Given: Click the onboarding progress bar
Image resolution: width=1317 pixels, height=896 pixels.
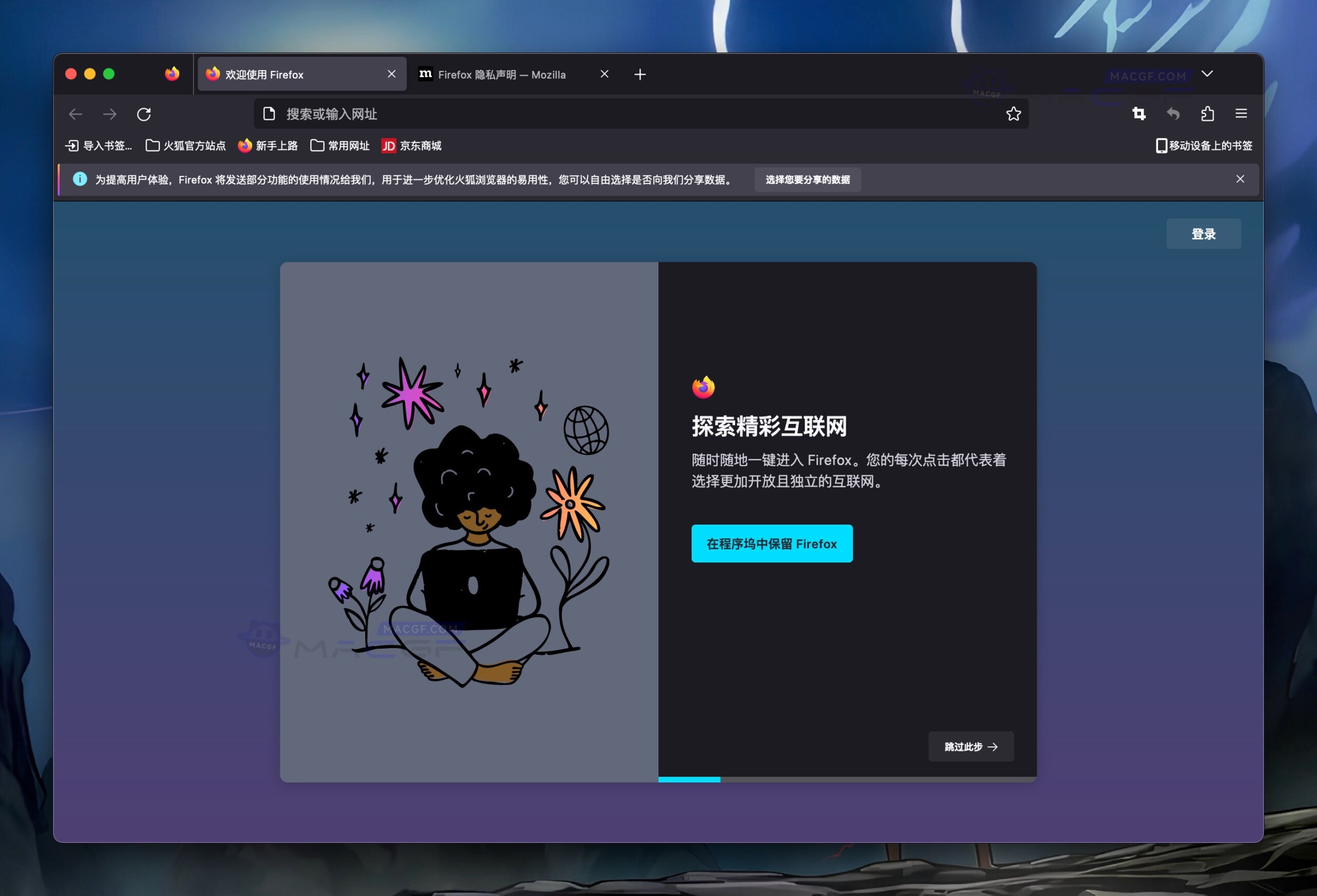Looking at the screenshot, I should point(689,780).
